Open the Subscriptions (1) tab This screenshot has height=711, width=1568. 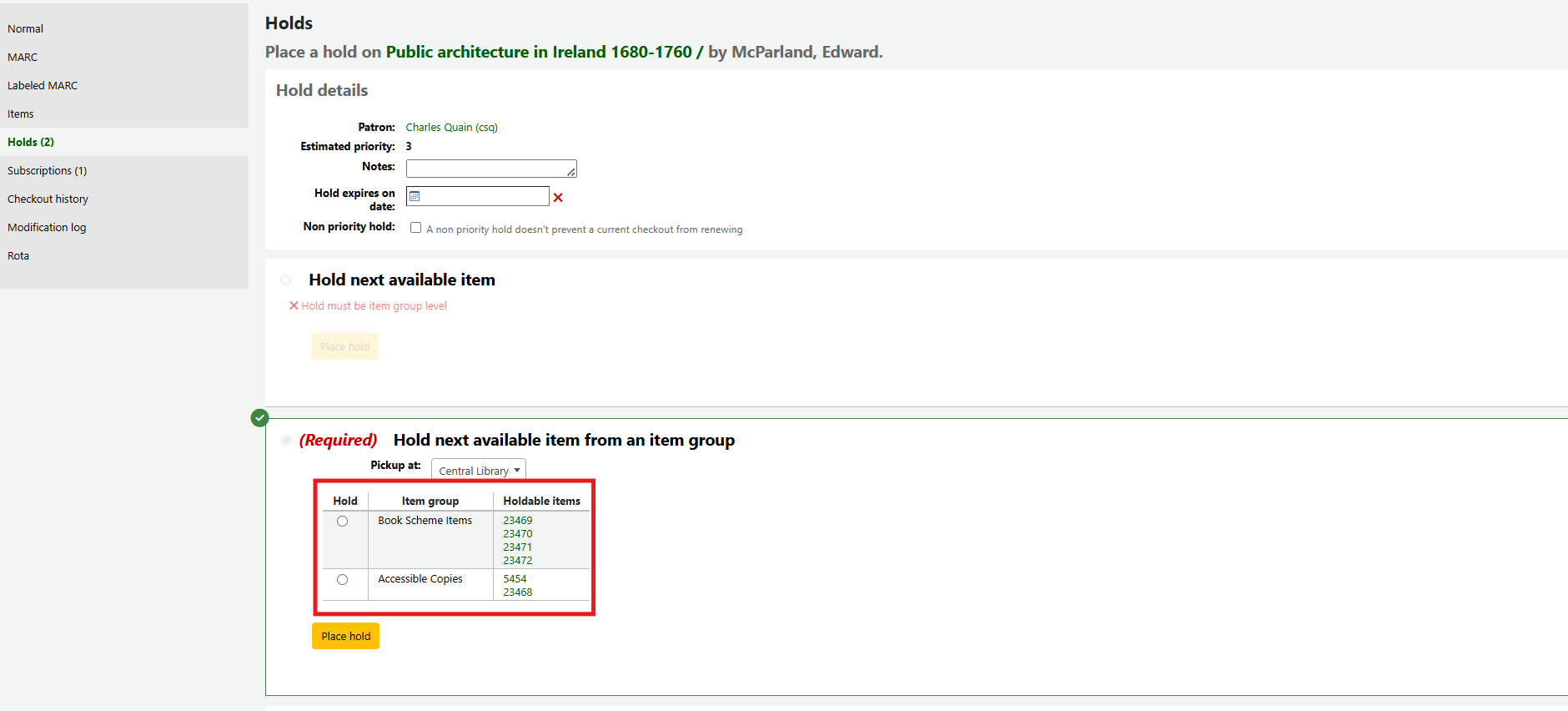48,170
